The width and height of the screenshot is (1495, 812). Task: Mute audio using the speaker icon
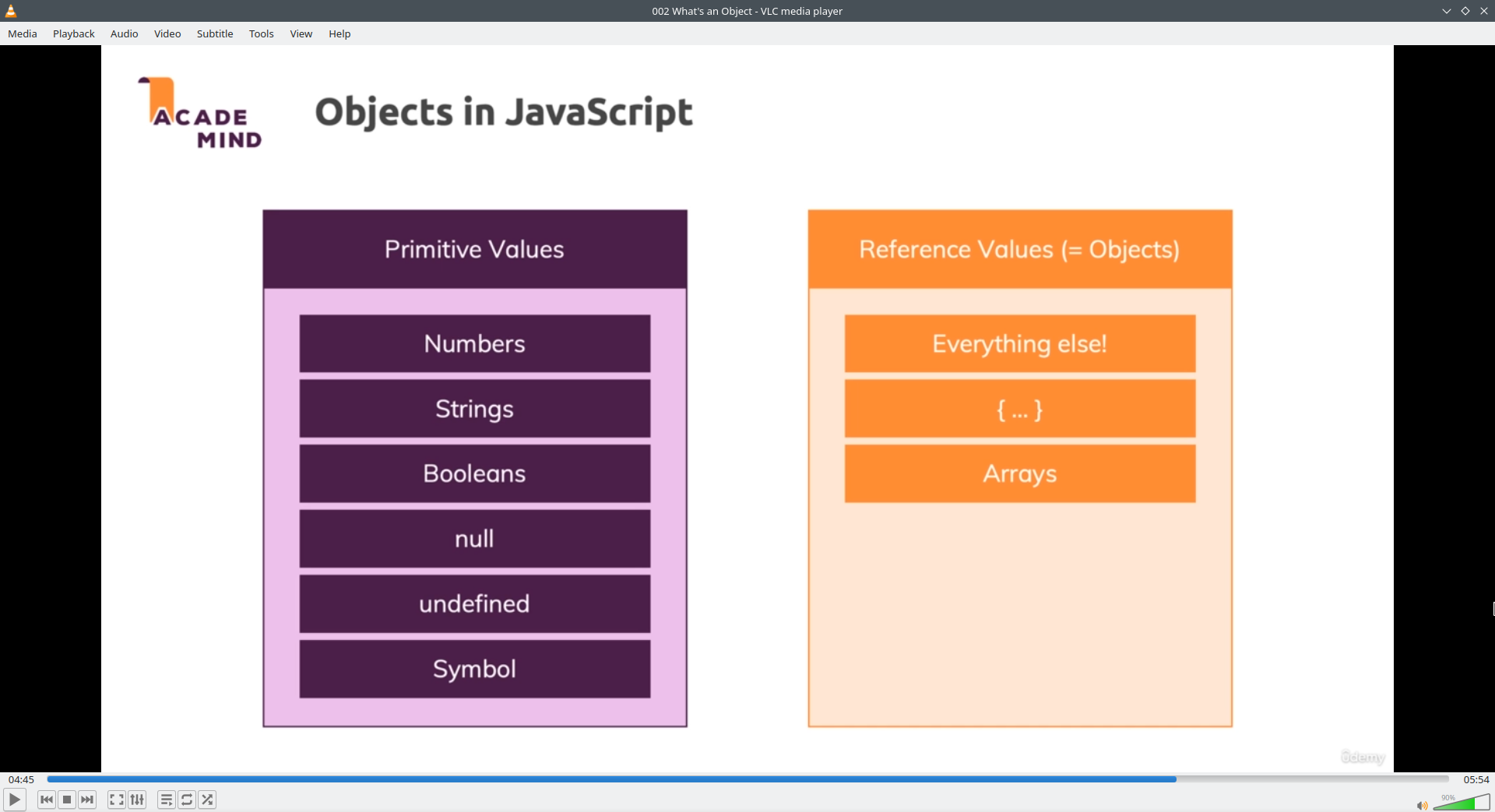point(1422,805)
